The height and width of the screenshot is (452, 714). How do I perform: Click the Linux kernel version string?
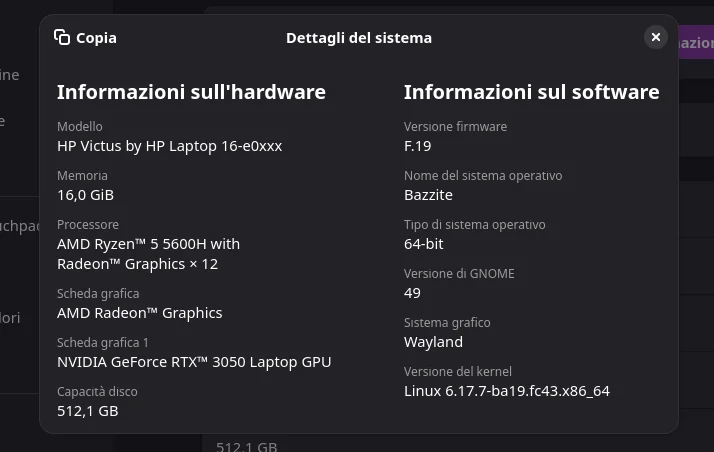(x=506, y=391)
